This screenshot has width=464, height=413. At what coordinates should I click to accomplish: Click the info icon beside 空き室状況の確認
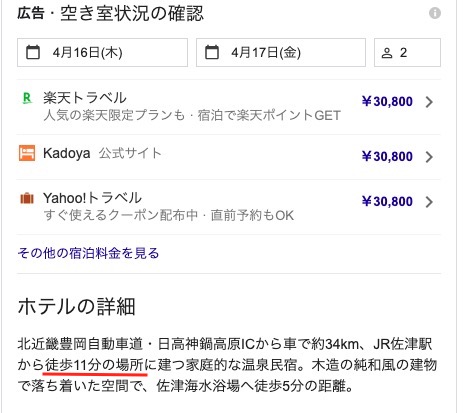point(435,13)
